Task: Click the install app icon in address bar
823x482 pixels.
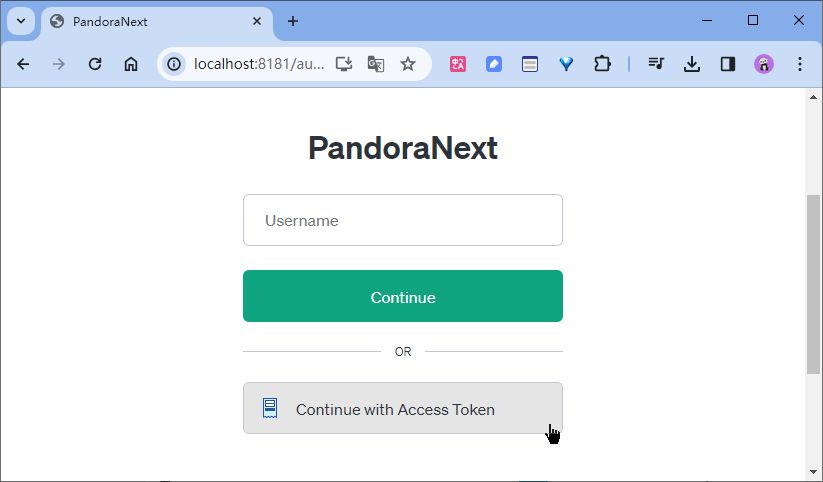Action: coord(344,64)
